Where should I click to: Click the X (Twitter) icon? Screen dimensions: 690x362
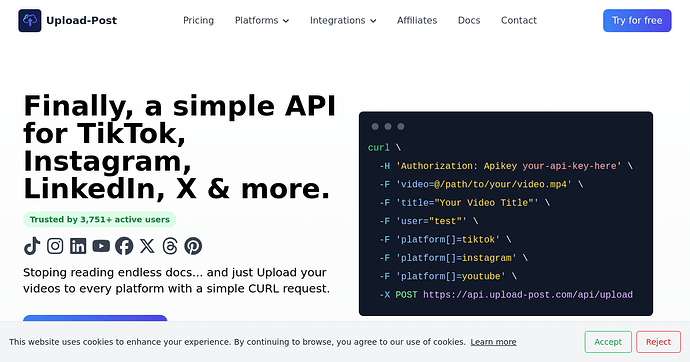pos(147,246)
